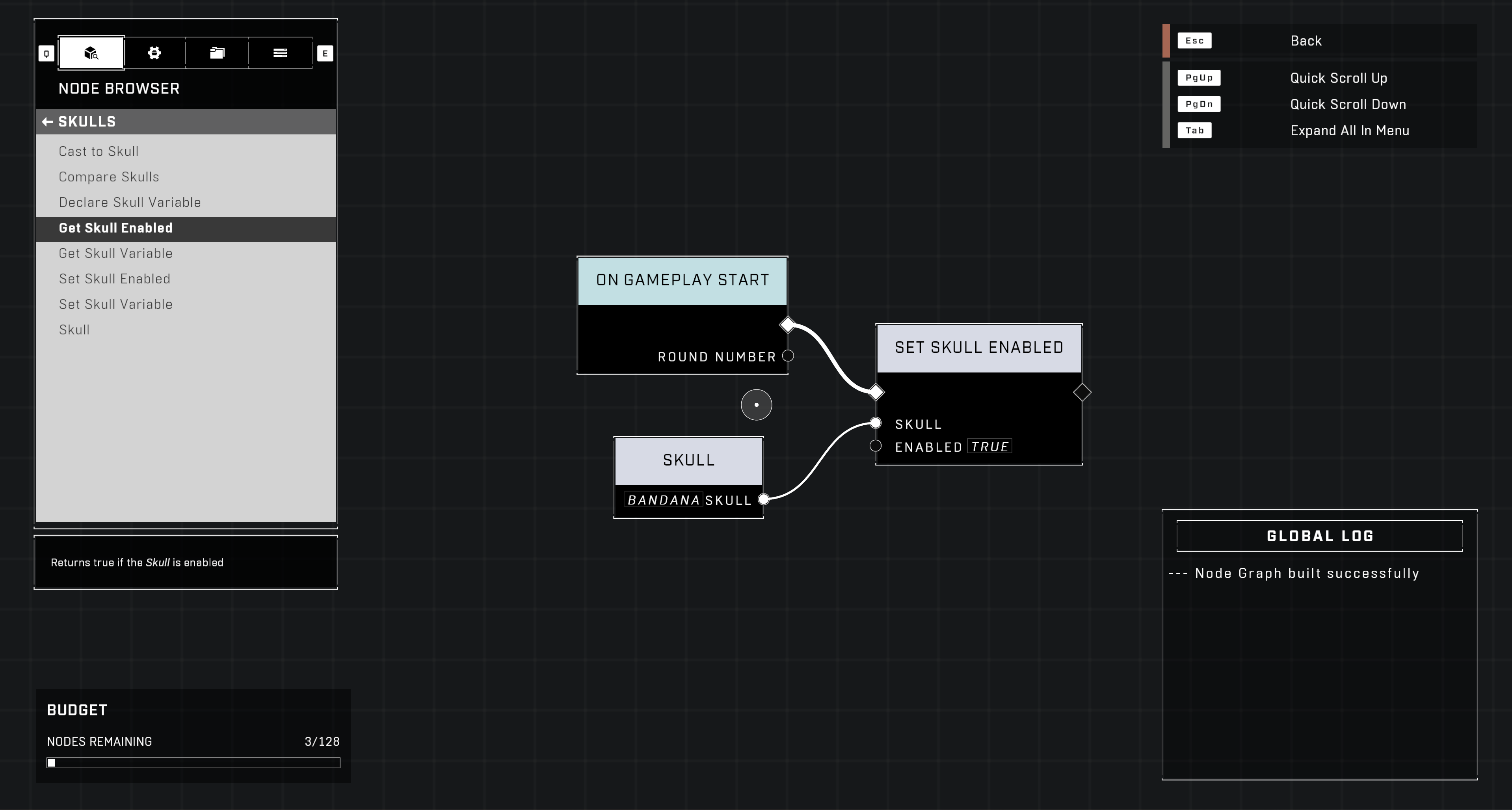
Task: Expand Declare Skull Variable option
Action: click(131, 201)
